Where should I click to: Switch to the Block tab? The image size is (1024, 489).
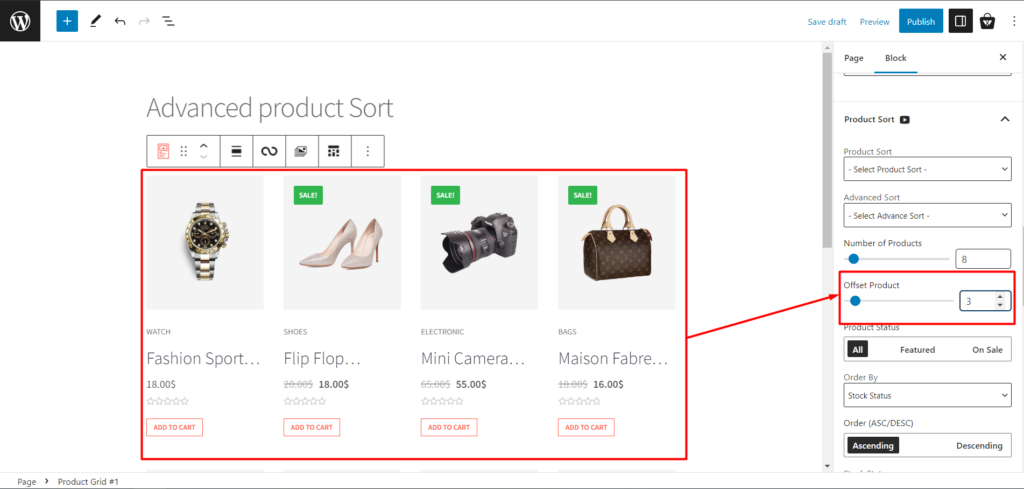[895, 57]
